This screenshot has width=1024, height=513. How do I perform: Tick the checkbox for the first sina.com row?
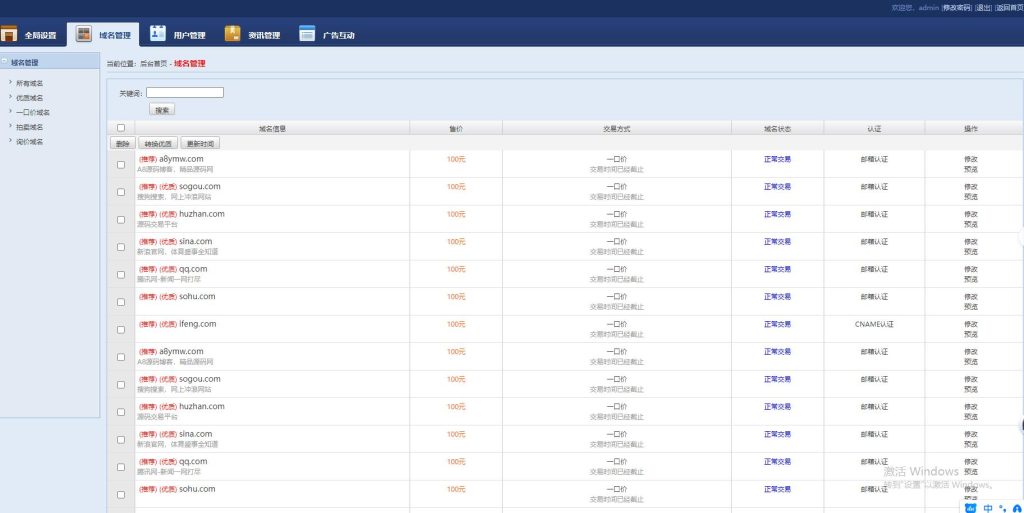121,247
